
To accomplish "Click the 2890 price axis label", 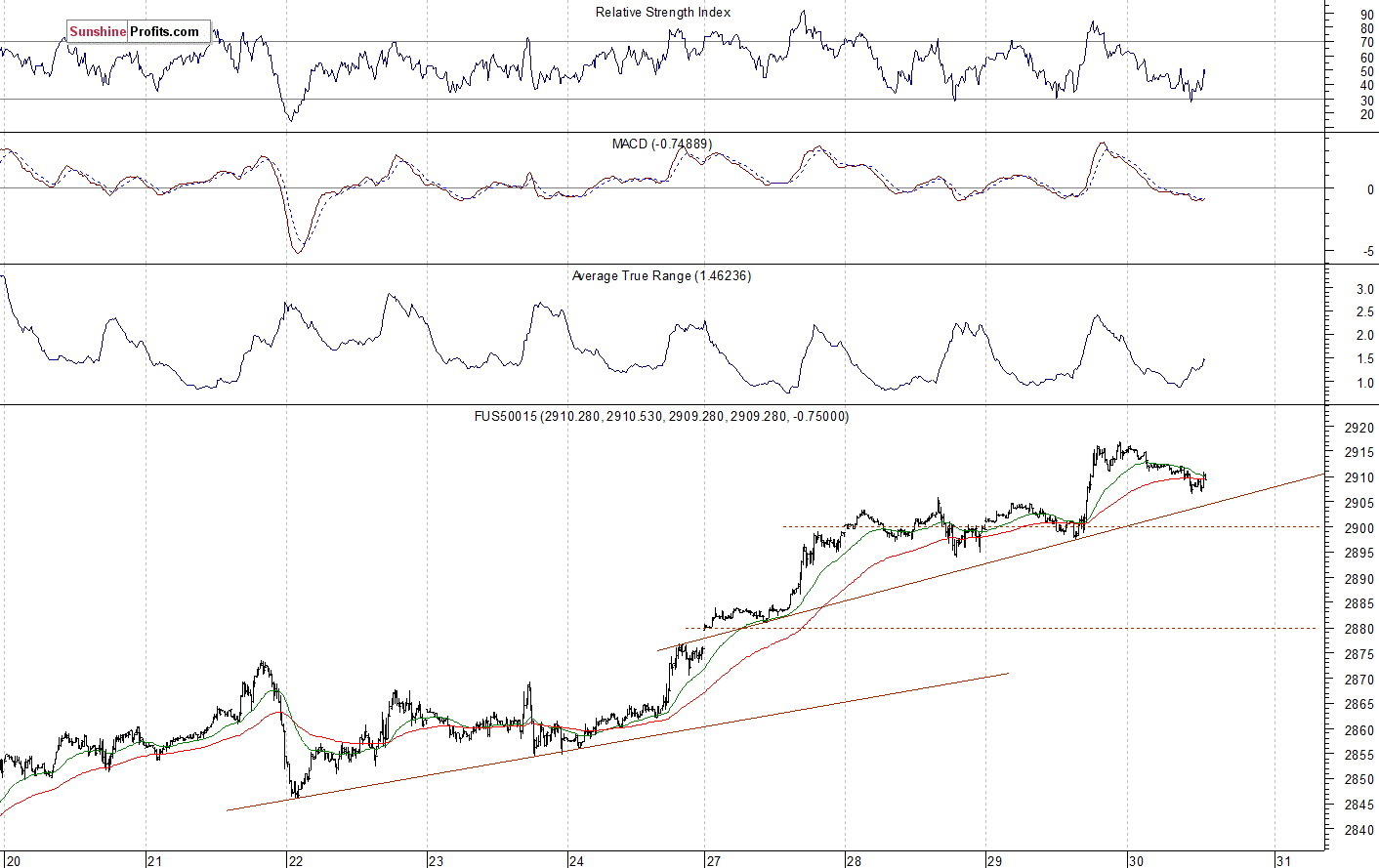I will point(1359,579).
